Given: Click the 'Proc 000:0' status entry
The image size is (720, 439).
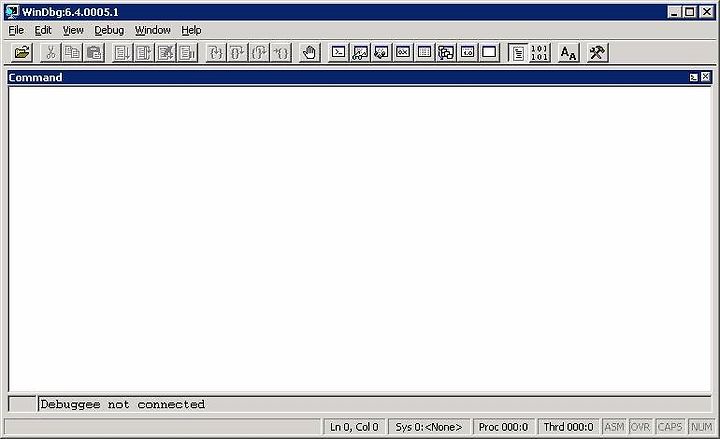Looking at the screenshot, I should 503,427.
